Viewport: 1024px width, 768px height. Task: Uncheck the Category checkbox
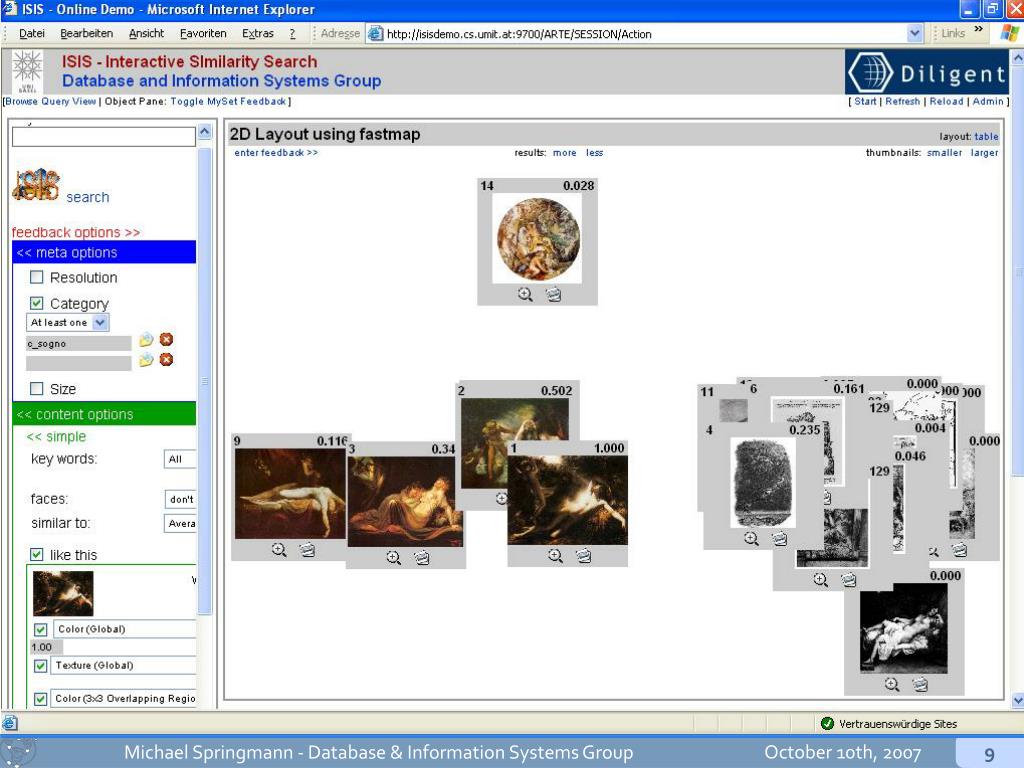click(x=37, y=304)
